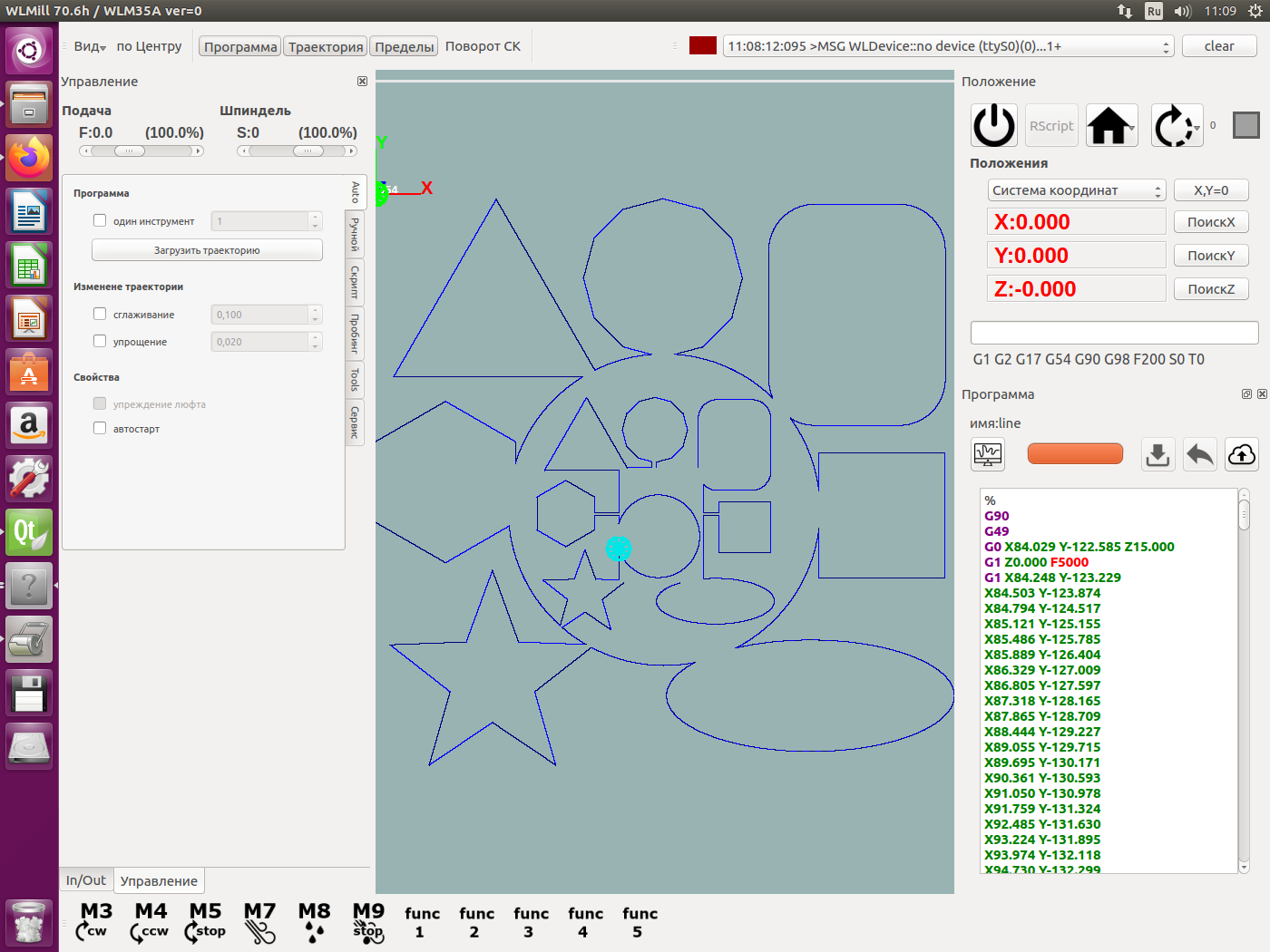Click the gray square indicator near Положение
Image resolution: width=1270 pixels, height=952 pixels.
point(1246,125)
